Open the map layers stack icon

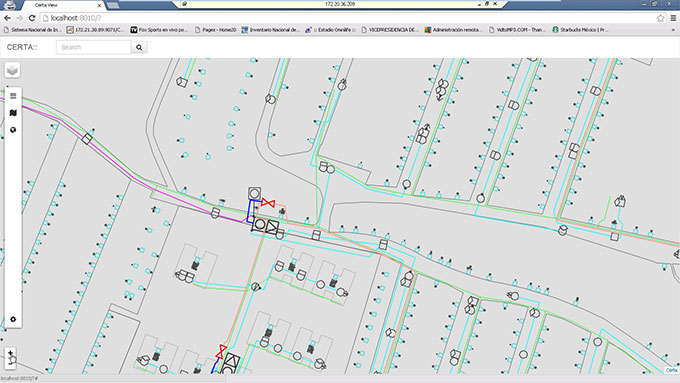[12, 70]
